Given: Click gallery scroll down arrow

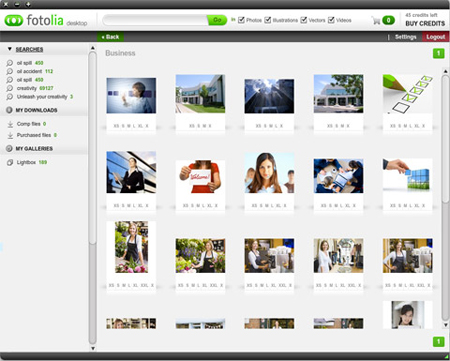Looking at the screenshot, I should coord(445,325).
